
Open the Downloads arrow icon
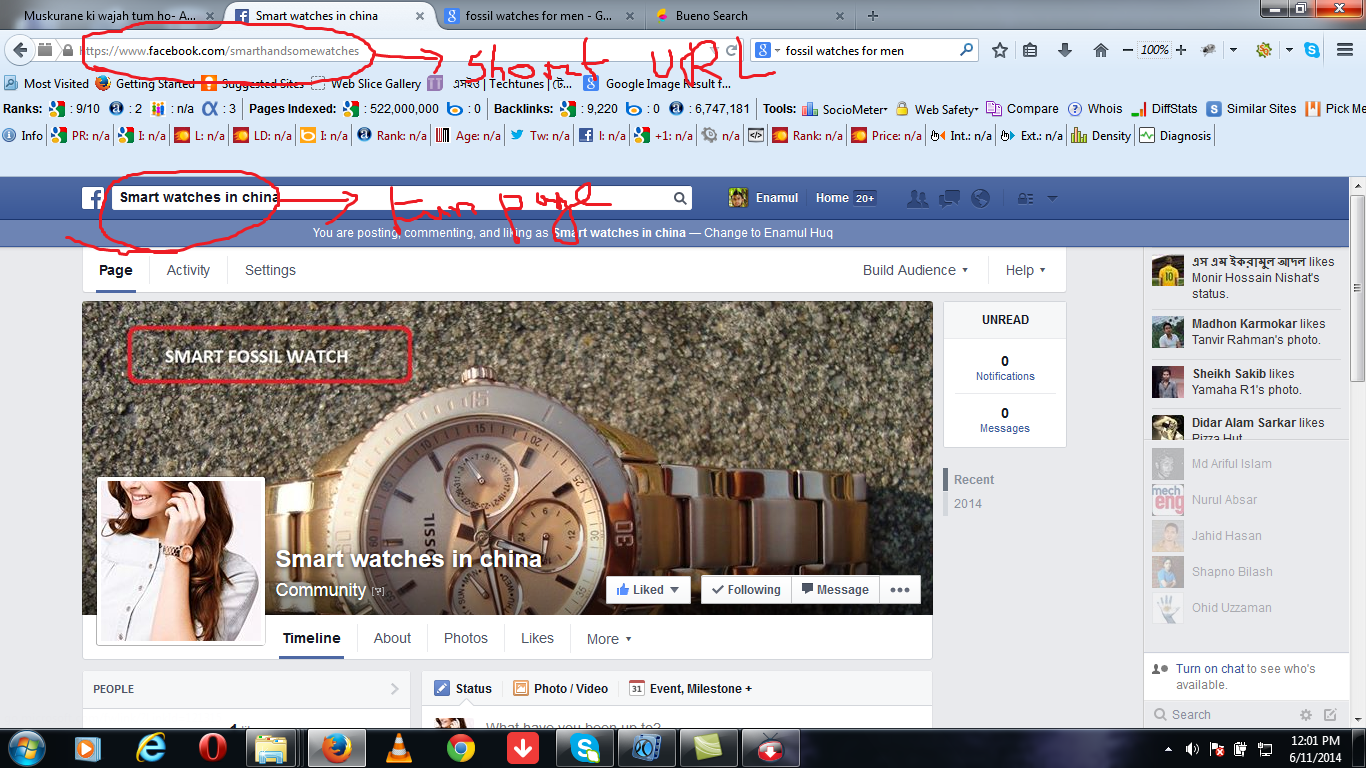click(1065, 50)
